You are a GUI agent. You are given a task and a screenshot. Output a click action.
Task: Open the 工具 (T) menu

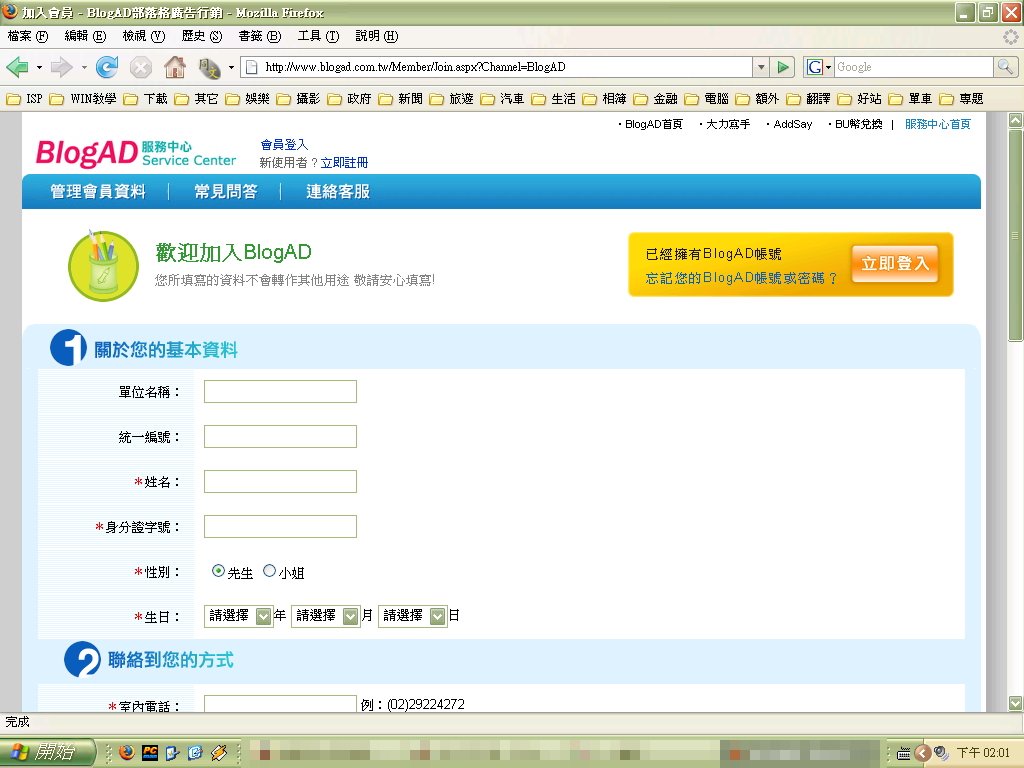click(x=318, y=36)
